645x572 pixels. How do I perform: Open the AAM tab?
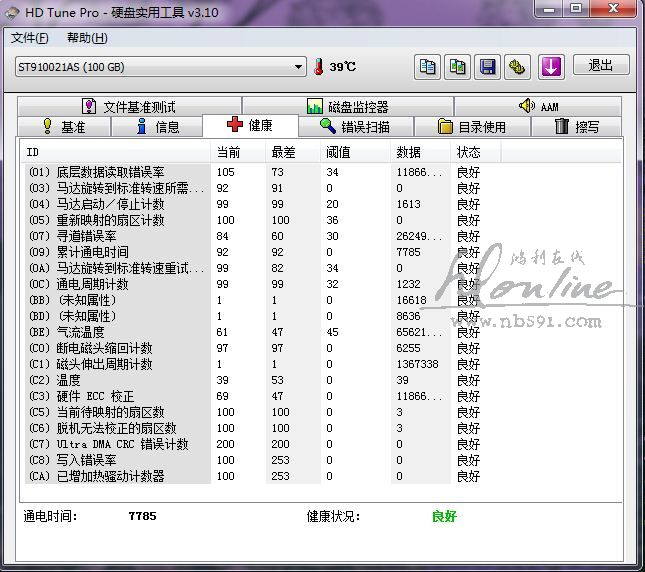[537, 106]
